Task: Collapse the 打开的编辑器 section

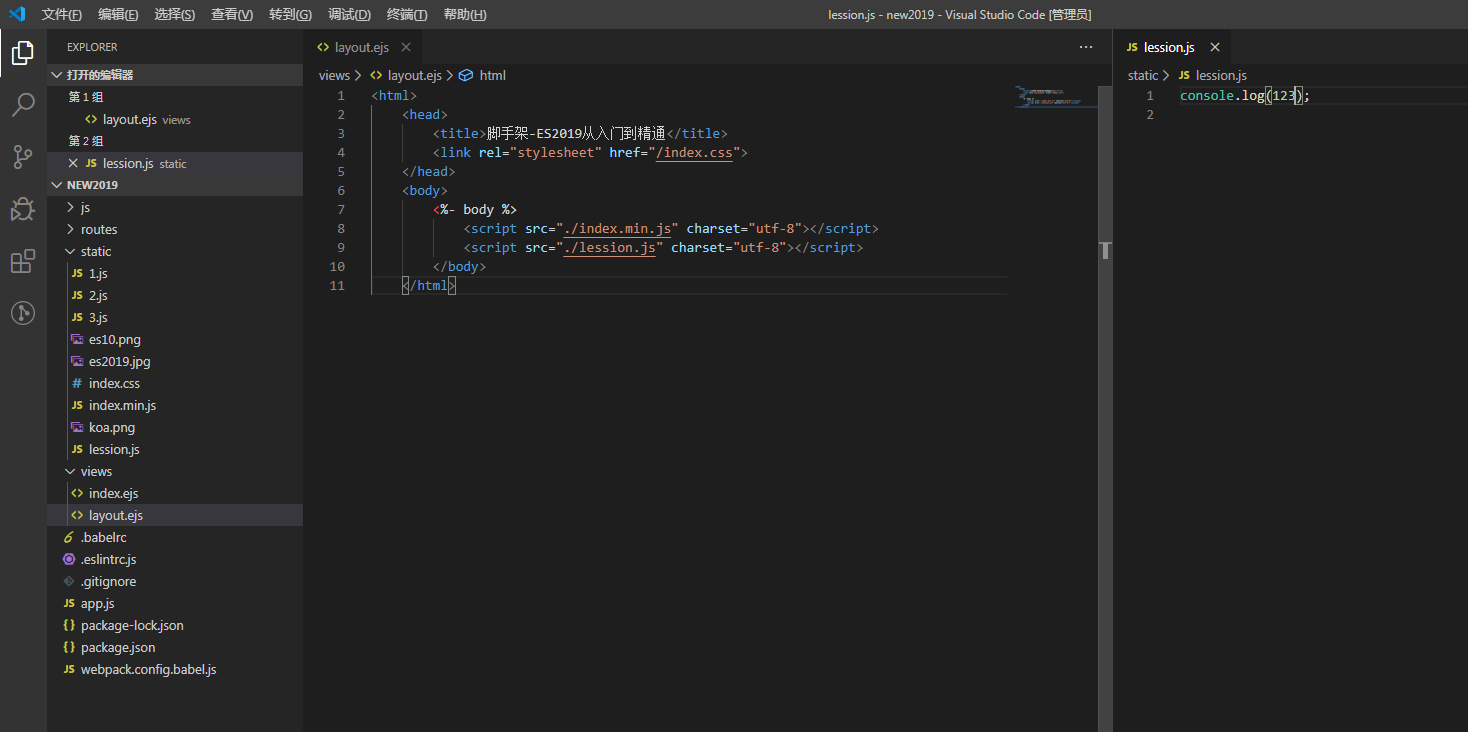Action: pos(175,75)
